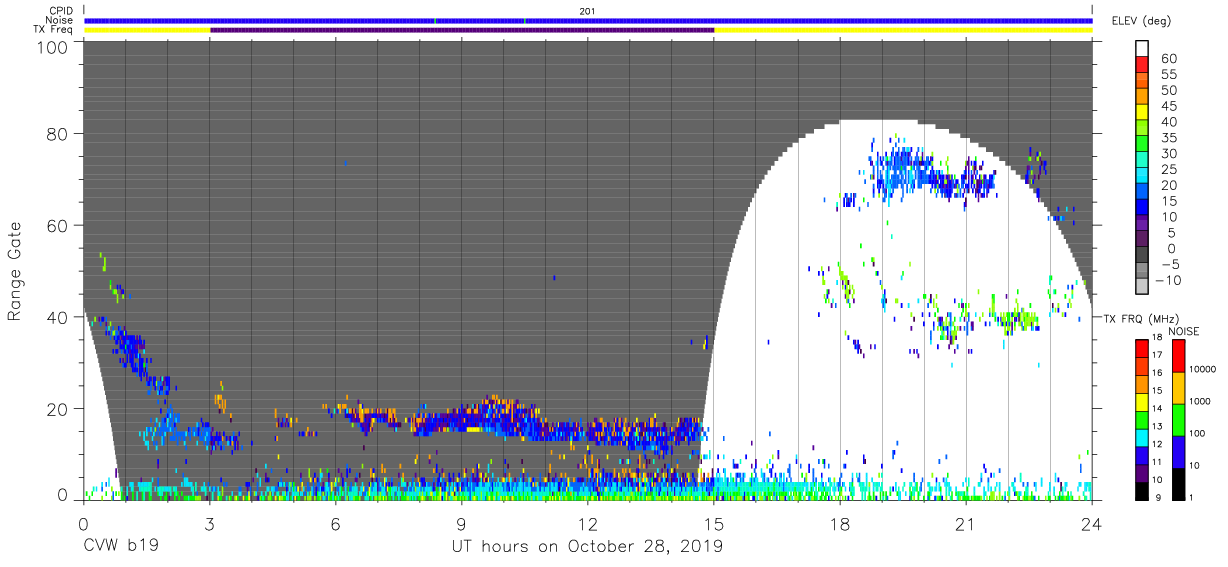Click the '100' tick on the Range Gate axis
This screenshot has width=1228, height=567.
pyautogui.click(x=53, y=47)
